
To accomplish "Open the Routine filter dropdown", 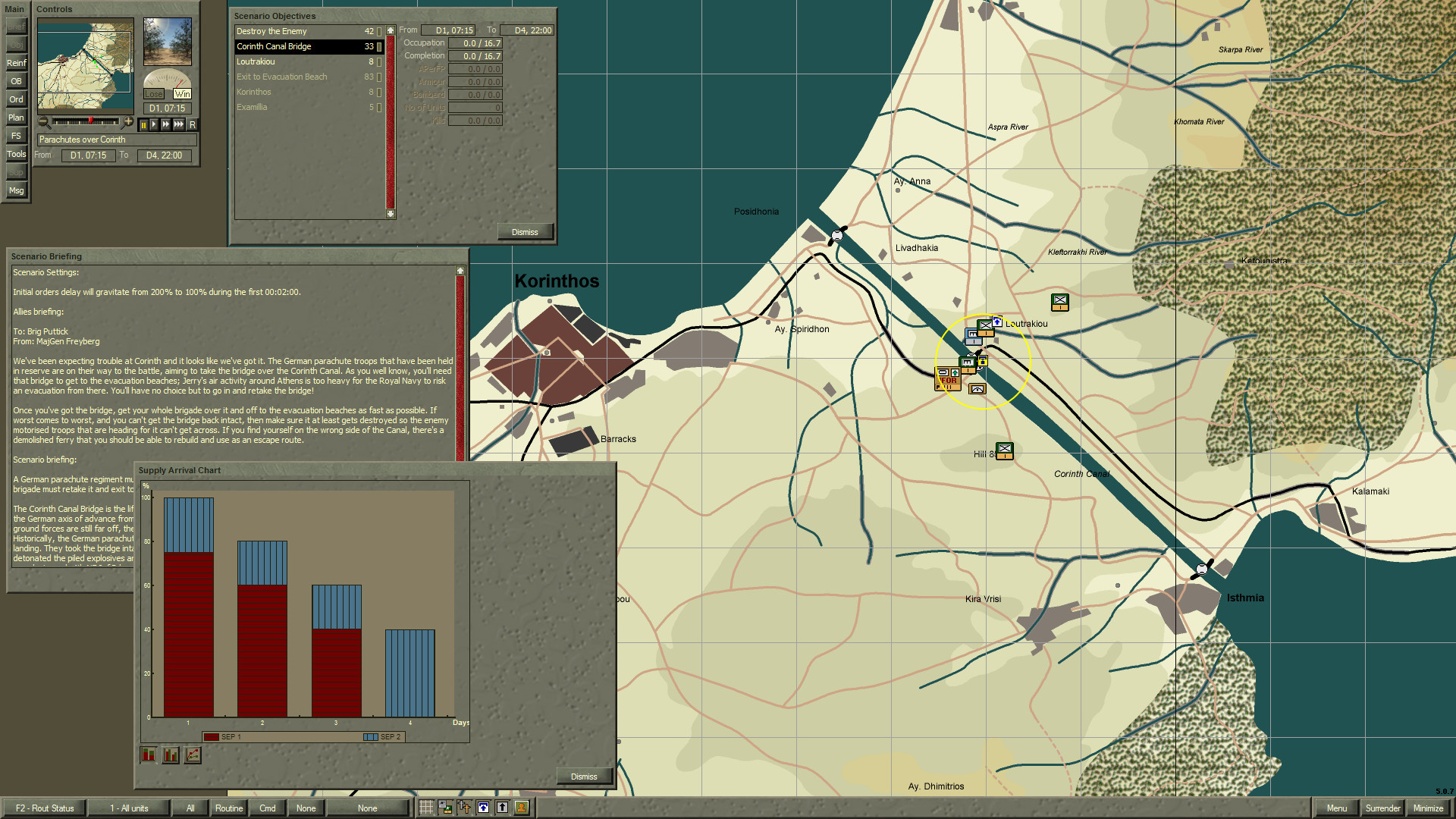I will click(x=228, y=808).
